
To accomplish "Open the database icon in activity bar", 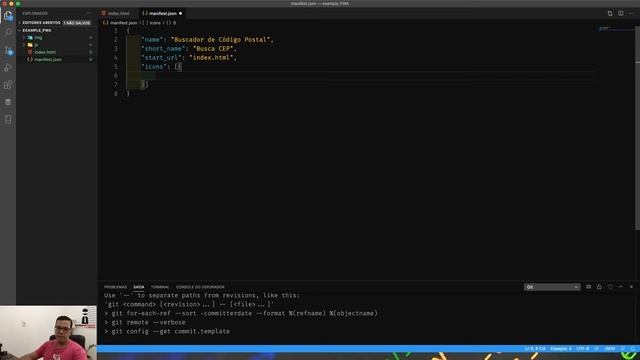I will click(8, 102).
